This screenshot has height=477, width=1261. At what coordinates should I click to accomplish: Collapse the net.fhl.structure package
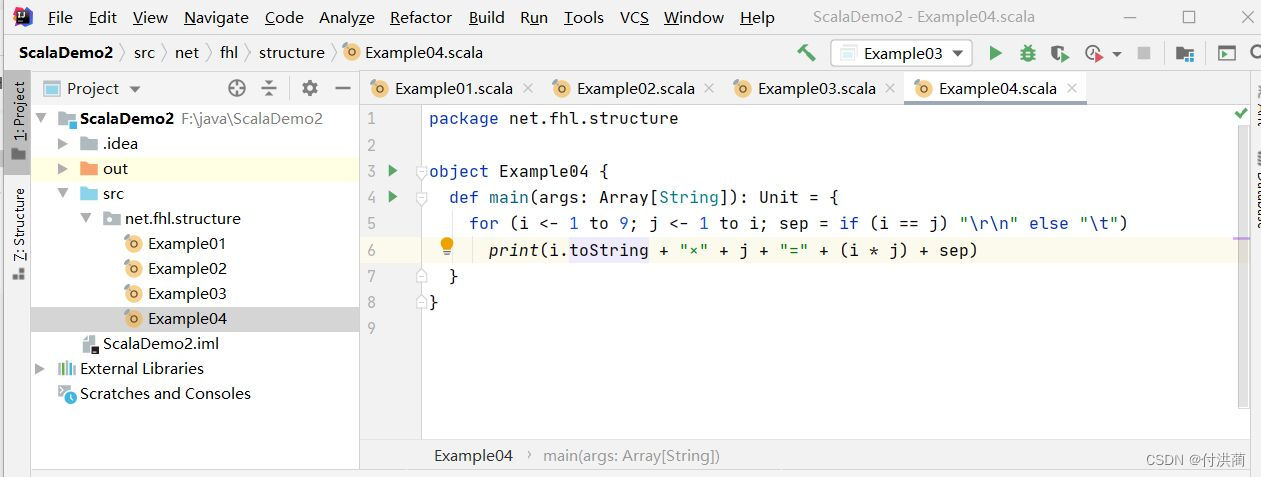(x=86, y=218)
